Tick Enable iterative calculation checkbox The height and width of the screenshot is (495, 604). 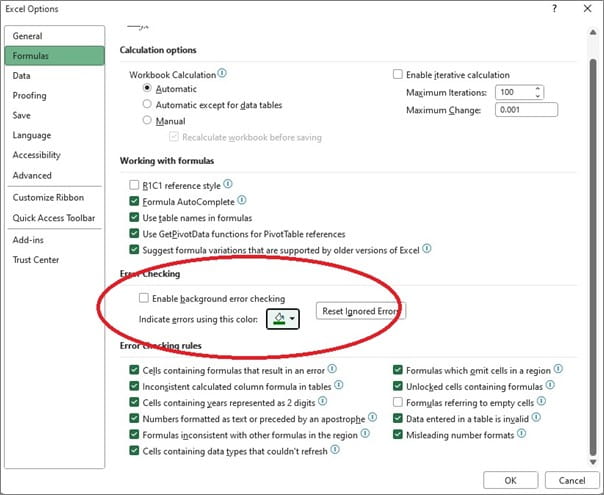click(x=398, y=75)
